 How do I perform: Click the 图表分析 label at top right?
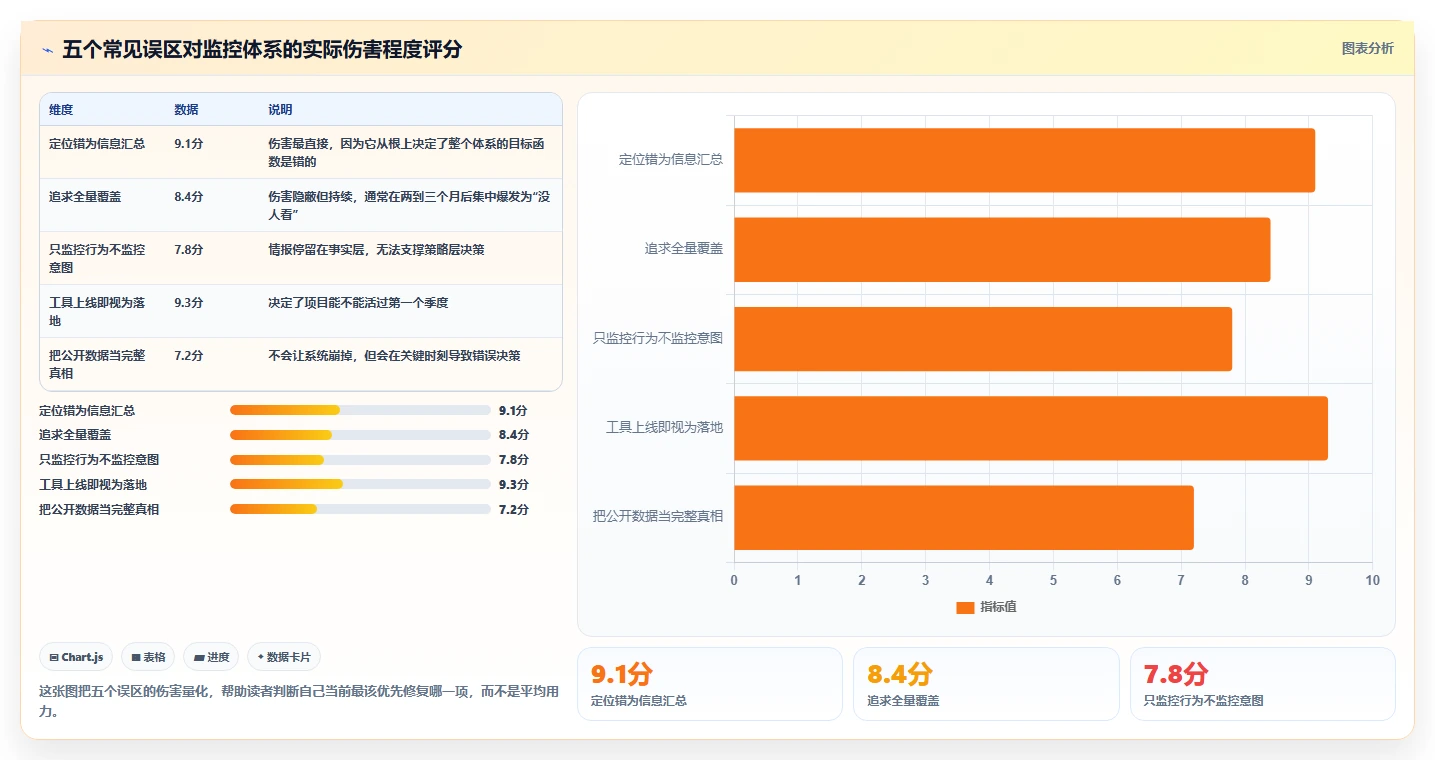tap(1367, 49)
